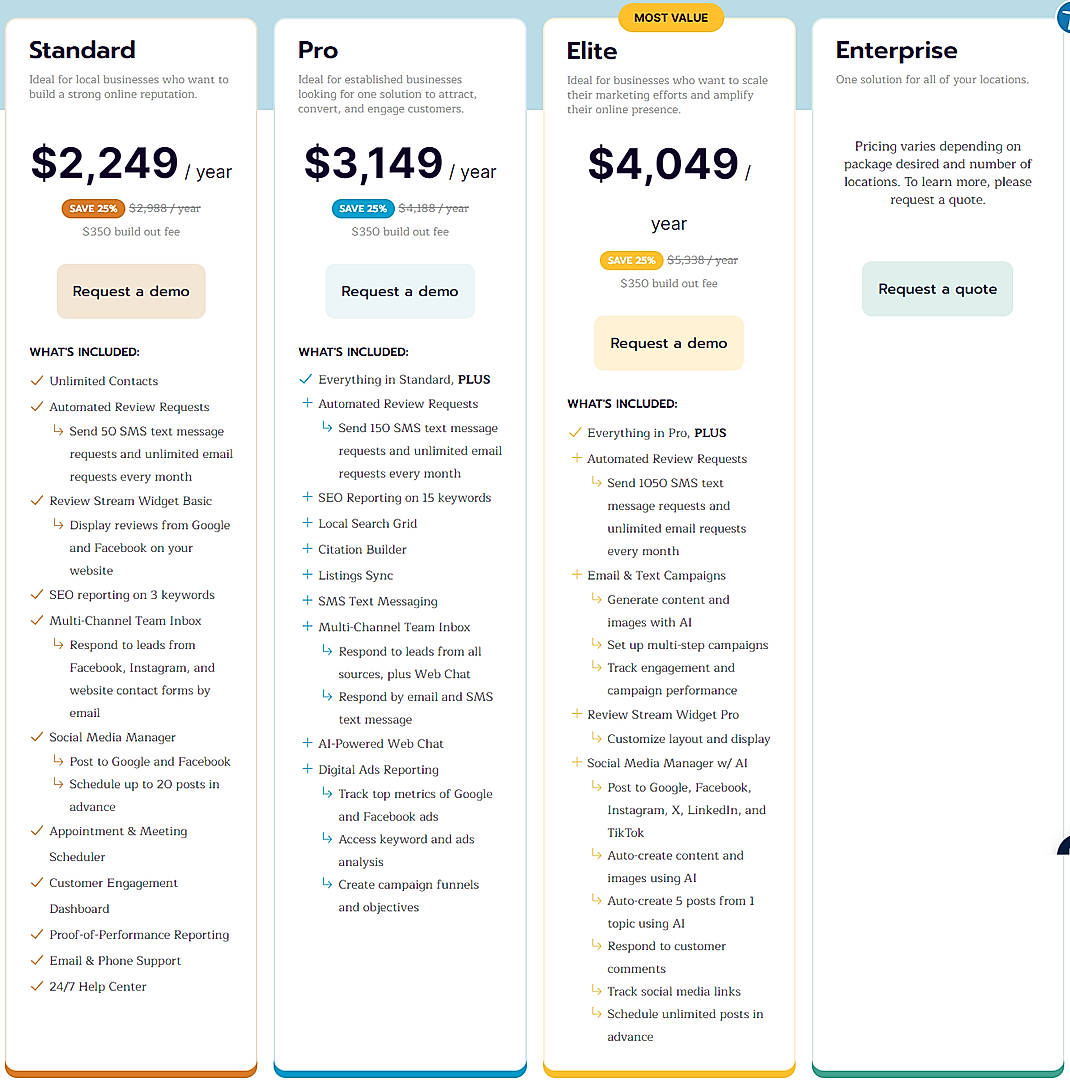Click Request a demo in Standard plan
The width and height of the screenshot is (1070, 1086).
[131, 291]
